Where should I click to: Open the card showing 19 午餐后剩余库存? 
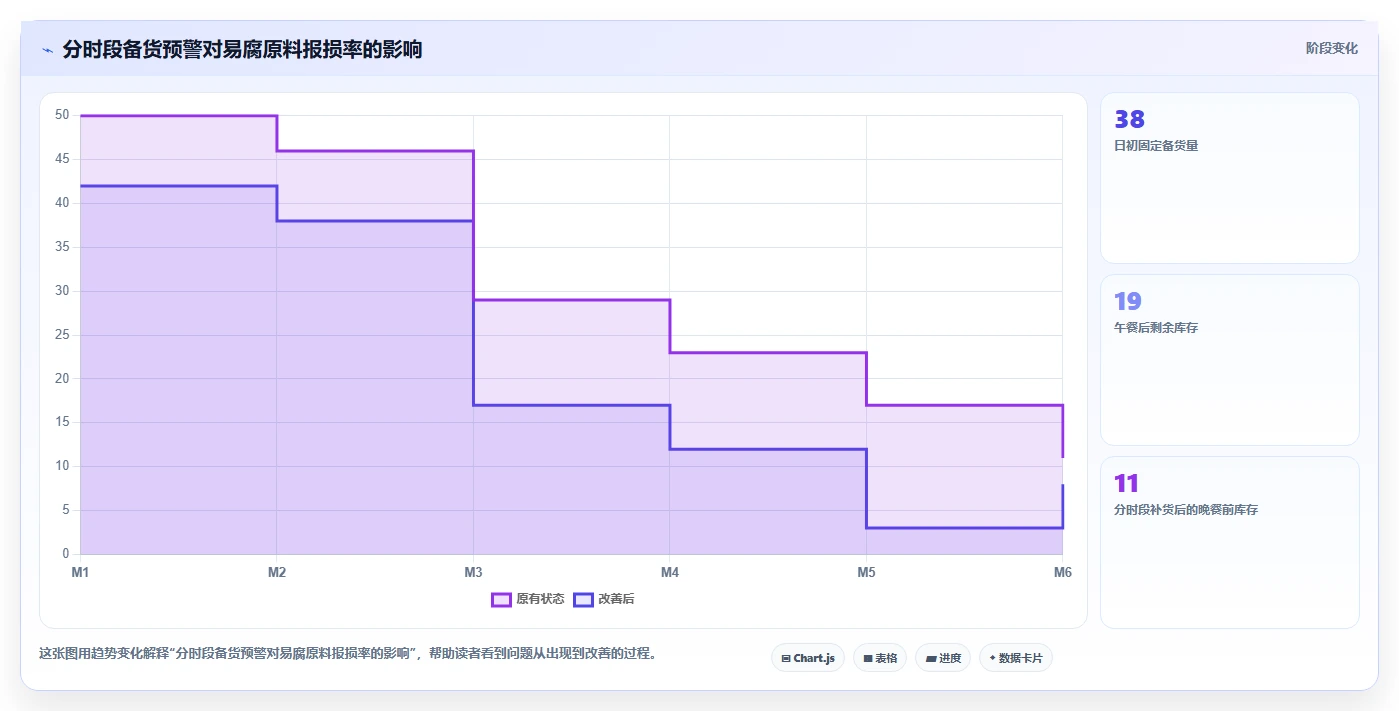1230,360
